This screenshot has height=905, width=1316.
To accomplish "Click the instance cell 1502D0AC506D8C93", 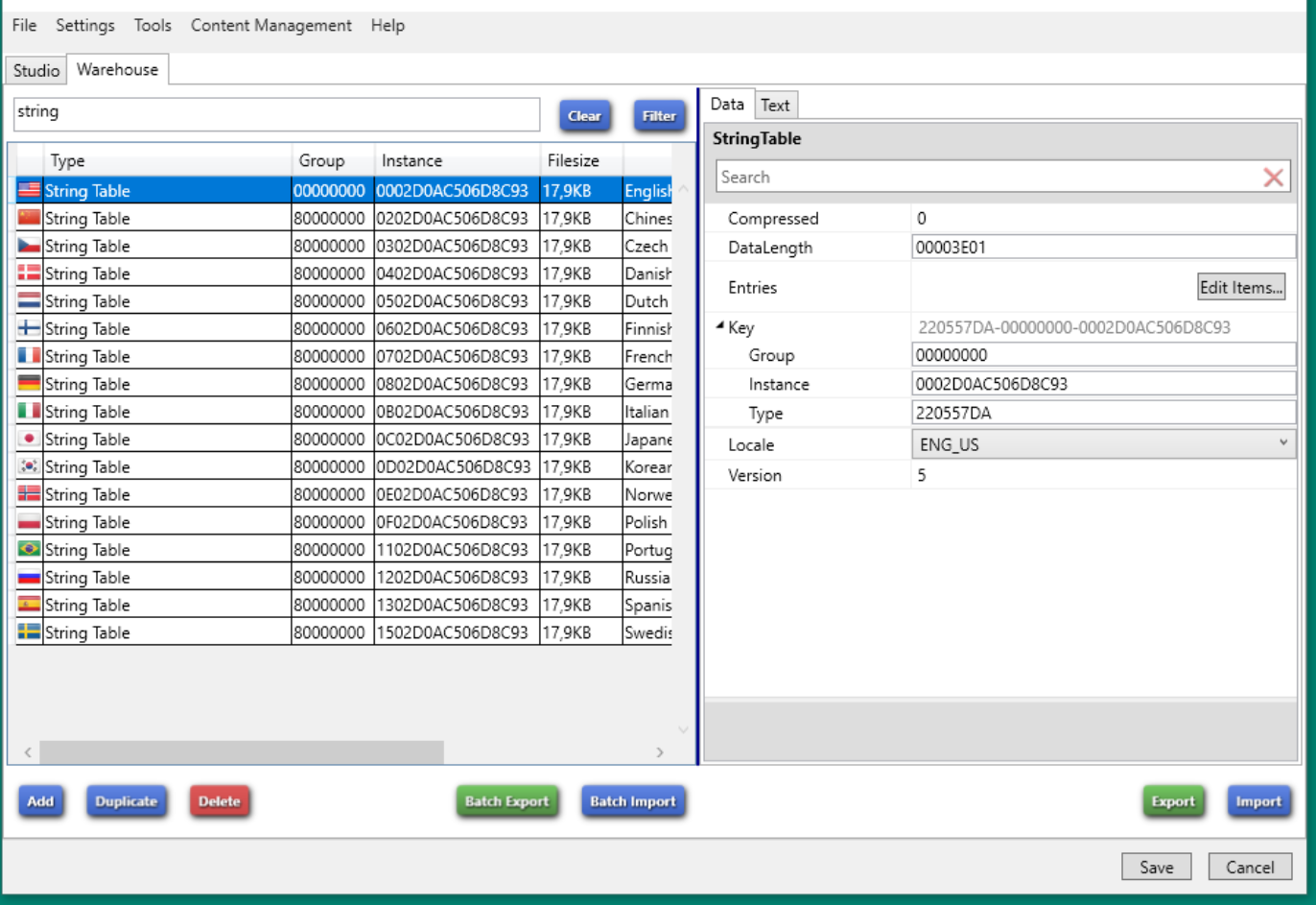I will (x=457, y=632).
